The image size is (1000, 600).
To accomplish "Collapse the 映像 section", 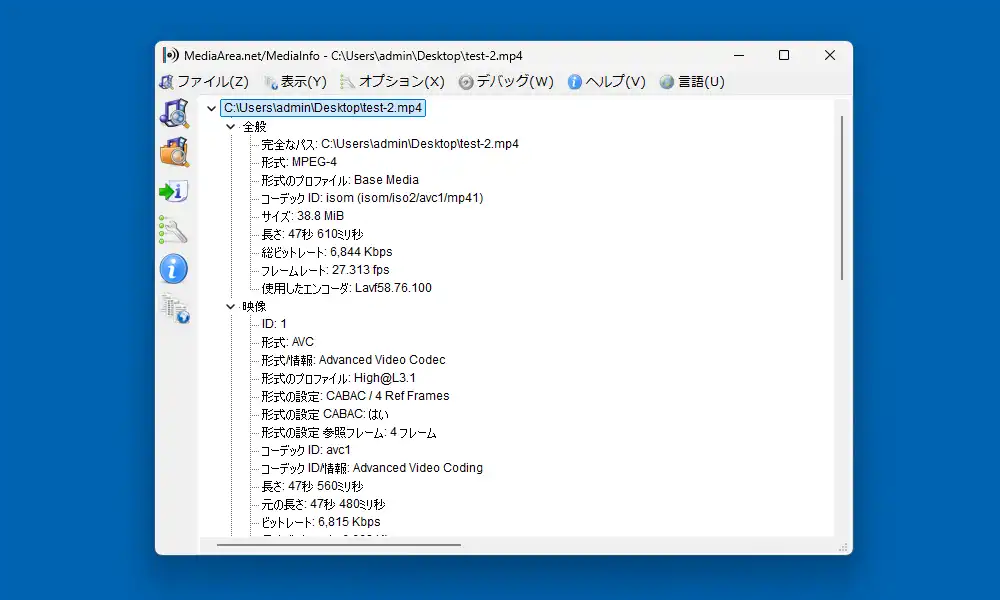I will click(x=230, y=307).
